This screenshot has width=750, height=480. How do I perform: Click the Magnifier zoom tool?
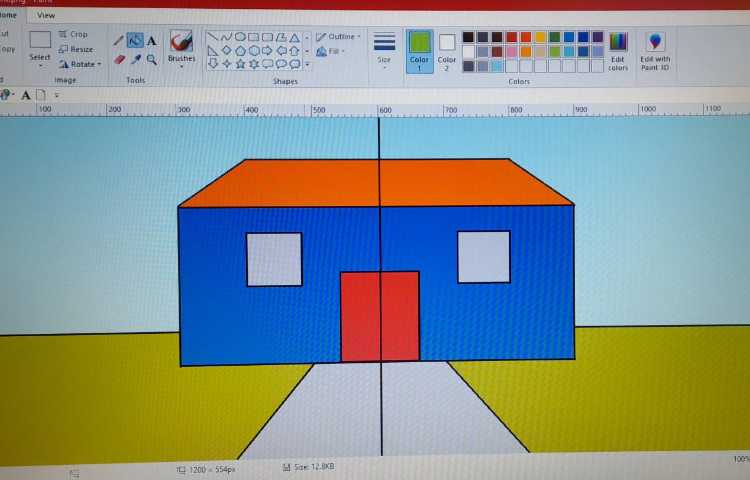(151, 59)
